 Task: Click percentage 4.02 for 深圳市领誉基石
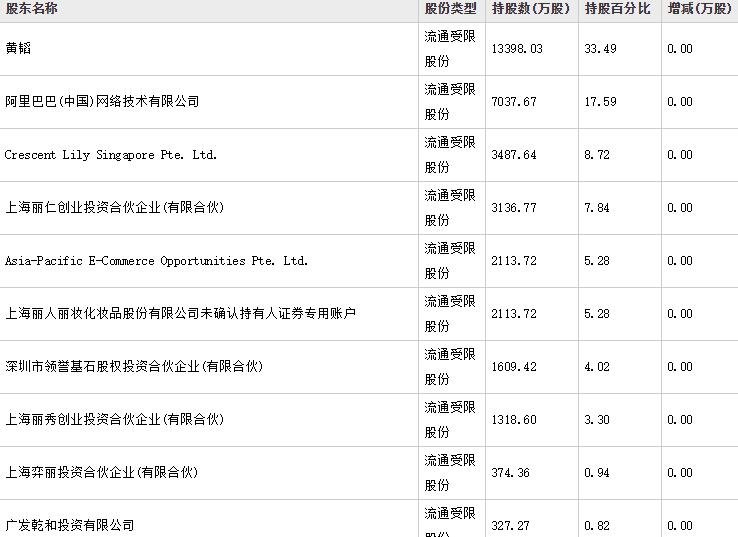(597, 367)
